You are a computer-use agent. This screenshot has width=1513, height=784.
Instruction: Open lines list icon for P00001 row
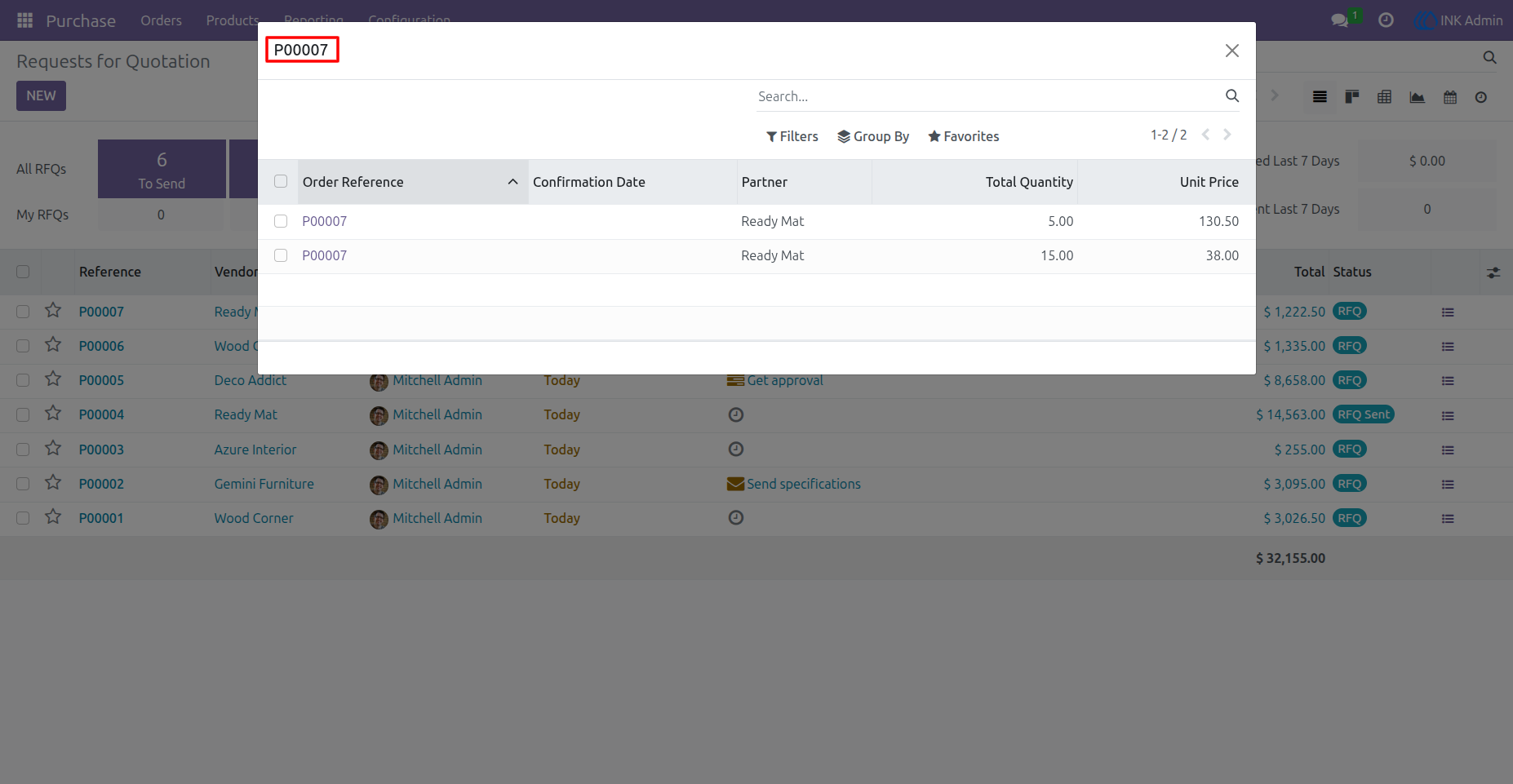(x=1448, y=519)
